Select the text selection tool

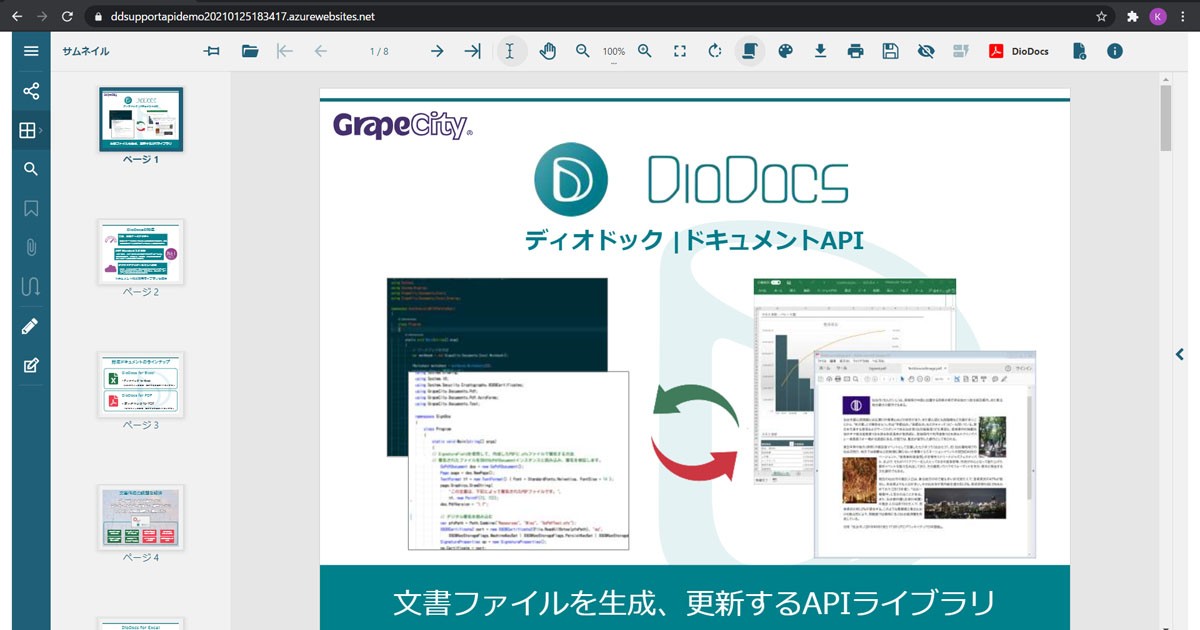[511, 51]
